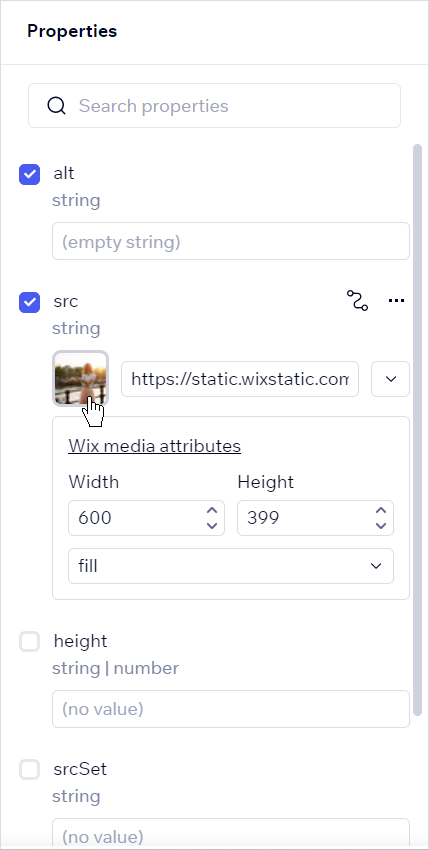Increase the Height value with up arrow

(x=381, y=511)
